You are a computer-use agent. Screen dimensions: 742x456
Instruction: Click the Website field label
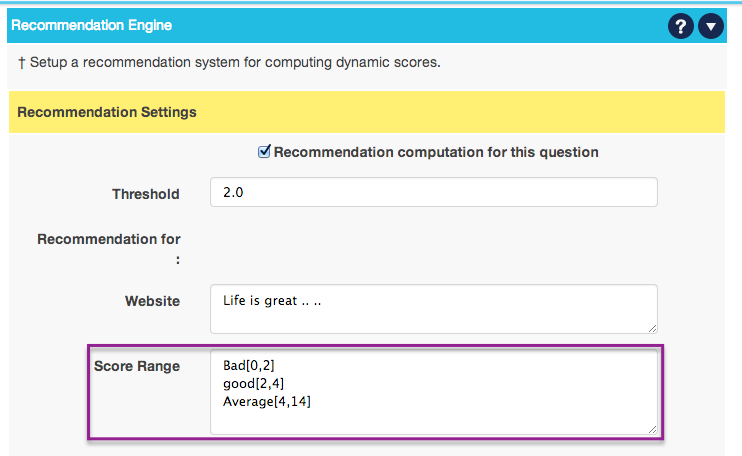(x=152, y=300)
